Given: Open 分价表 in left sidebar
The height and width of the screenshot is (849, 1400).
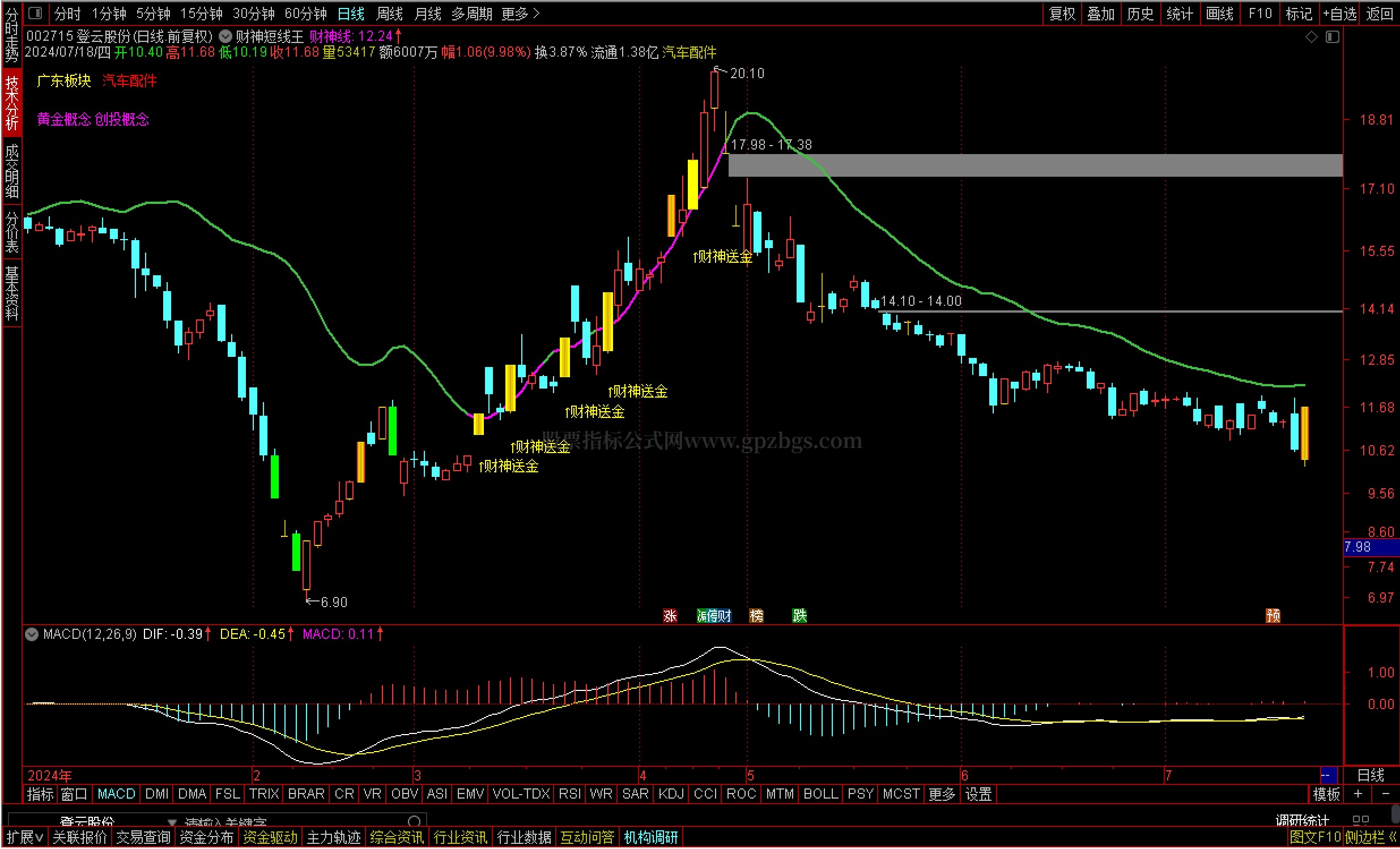Looking at the screenshot, I should point(12,232).
